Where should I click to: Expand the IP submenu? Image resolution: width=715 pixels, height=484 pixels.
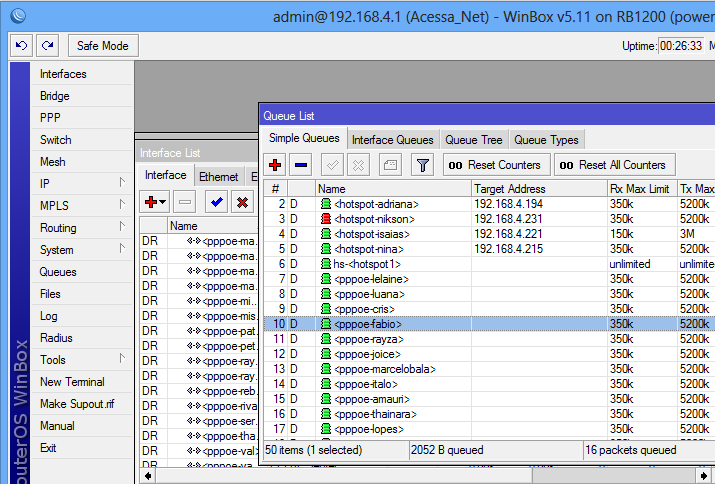[82, 184]
